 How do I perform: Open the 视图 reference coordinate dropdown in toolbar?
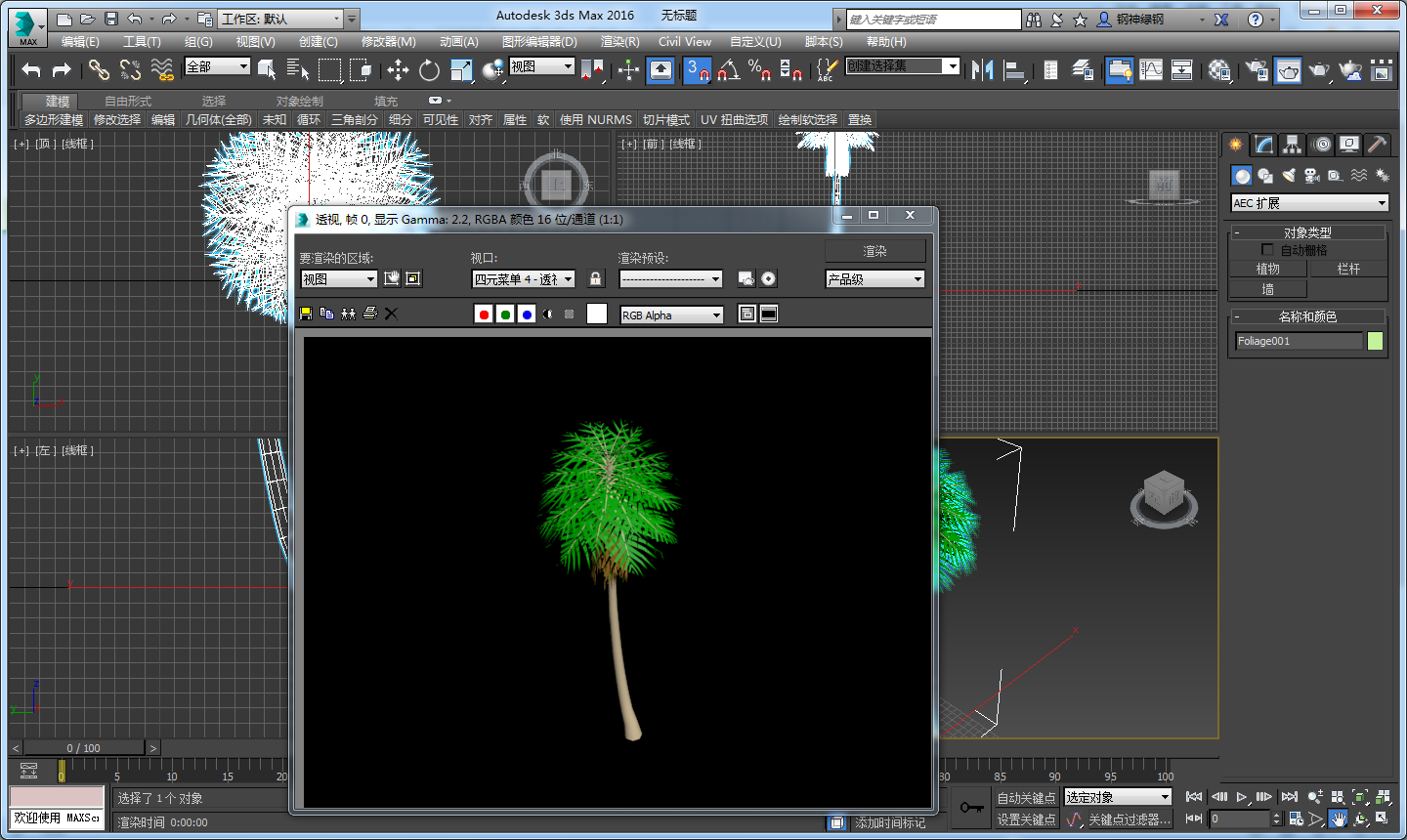pos(542,66)
